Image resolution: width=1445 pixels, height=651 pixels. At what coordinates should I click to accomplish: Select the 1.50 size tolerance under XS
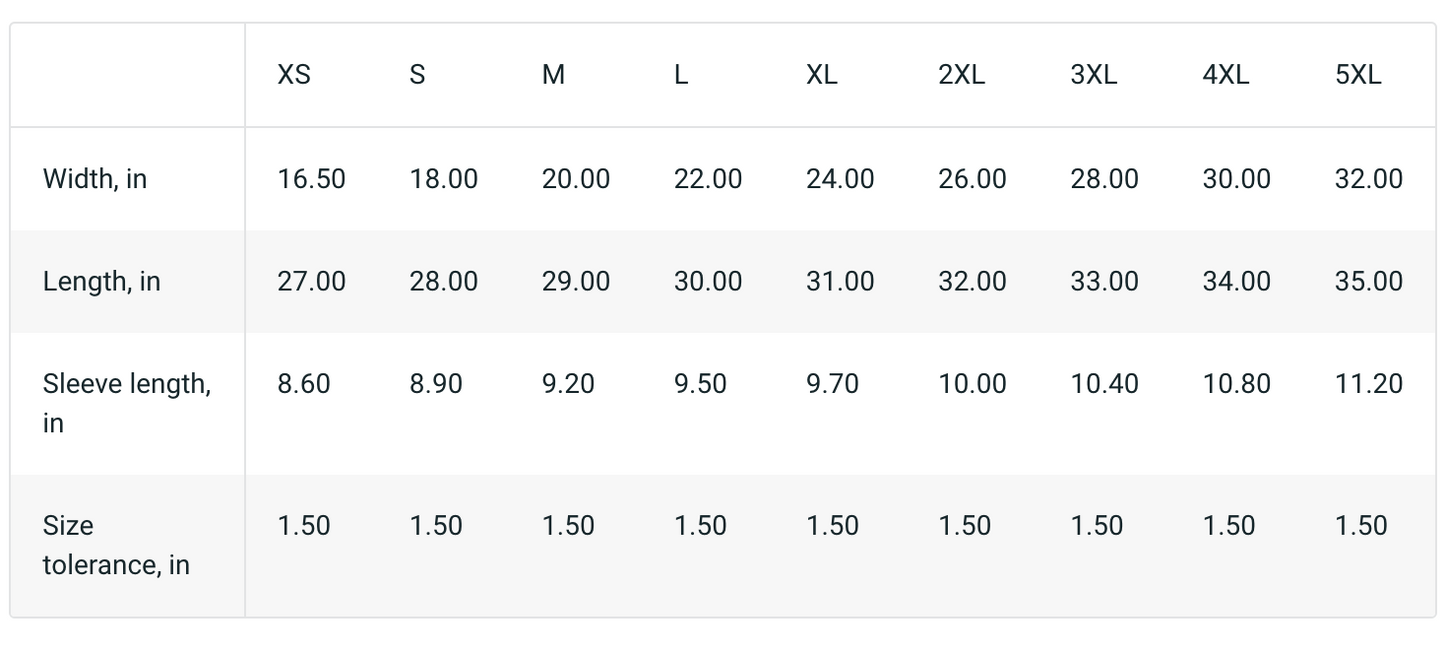(304, 526)
